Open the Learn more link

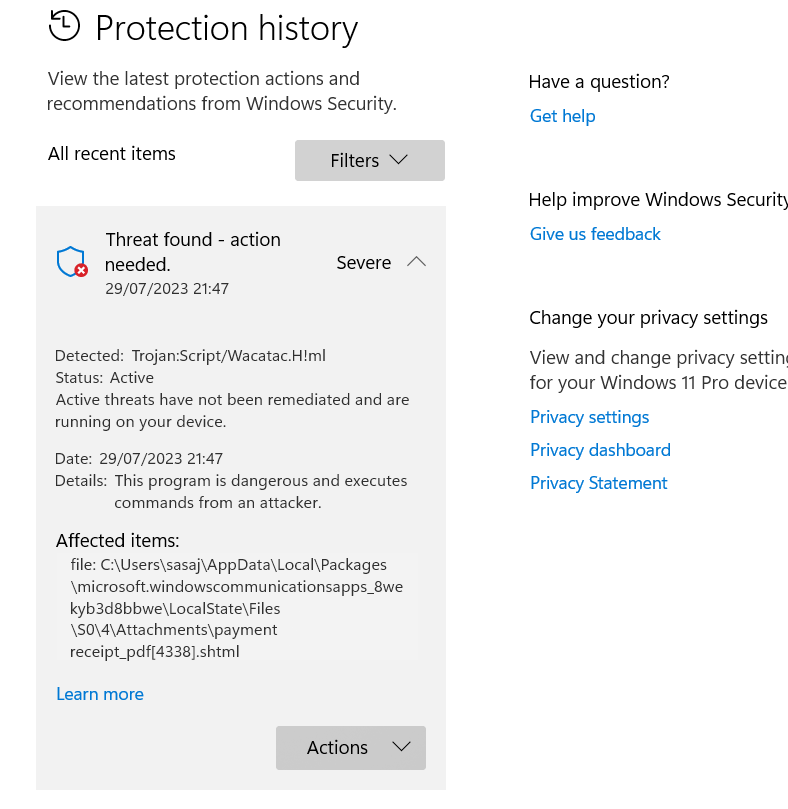[100, 694]
